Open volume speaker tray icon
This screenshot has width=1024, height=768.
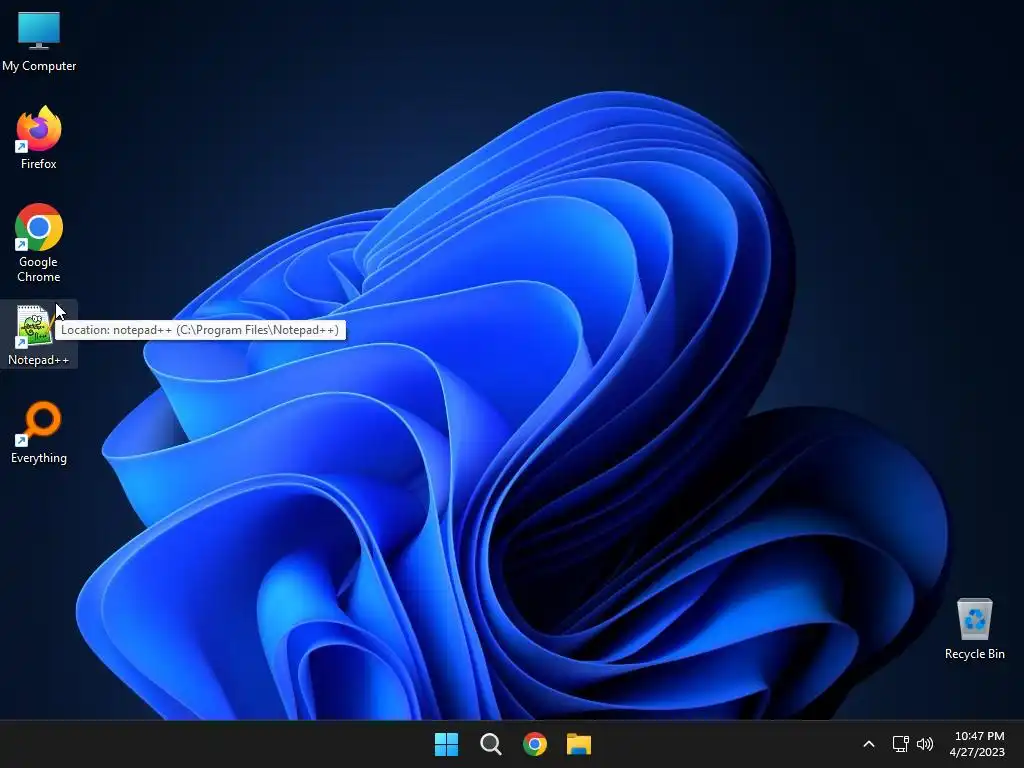pyautogui.click(x=925, y=744)
